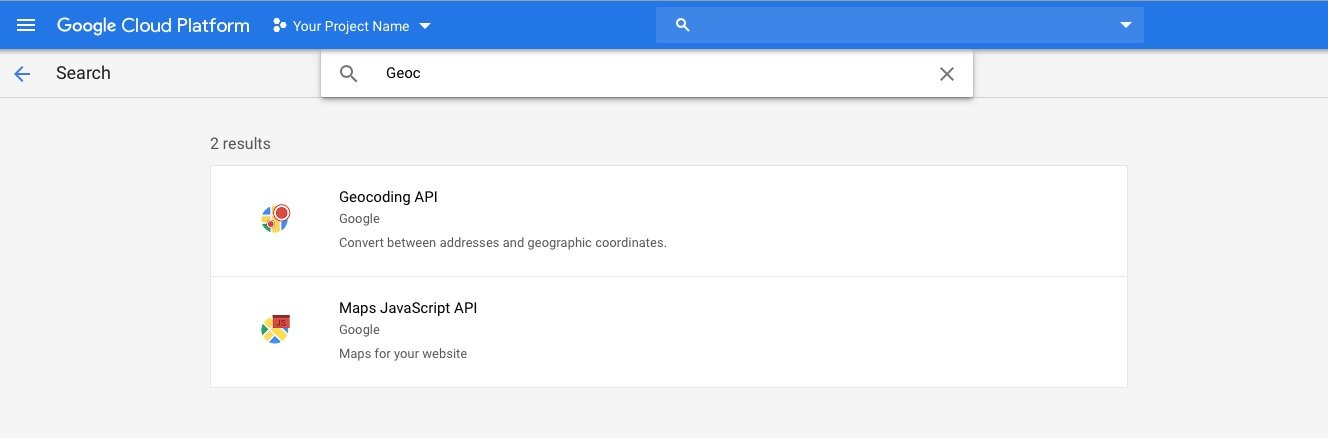Click Your Project Name in the header
Screen dimensions: 1328x438
click(351, 26)
